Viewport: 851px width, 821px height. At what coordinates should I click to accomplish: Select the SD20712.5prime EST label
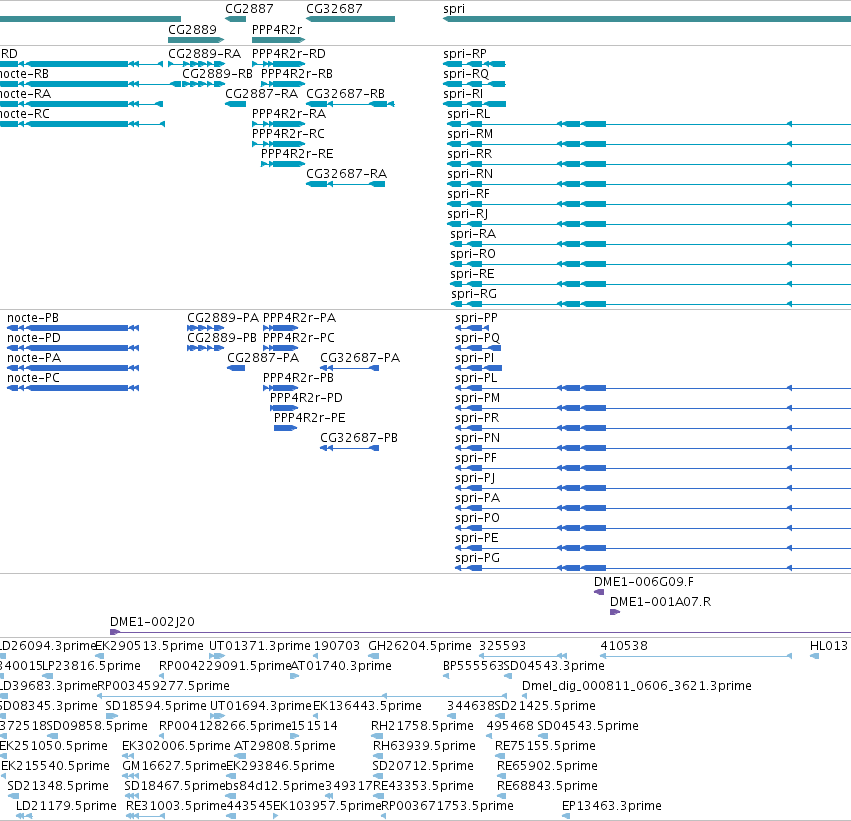[x=423, y=766]
